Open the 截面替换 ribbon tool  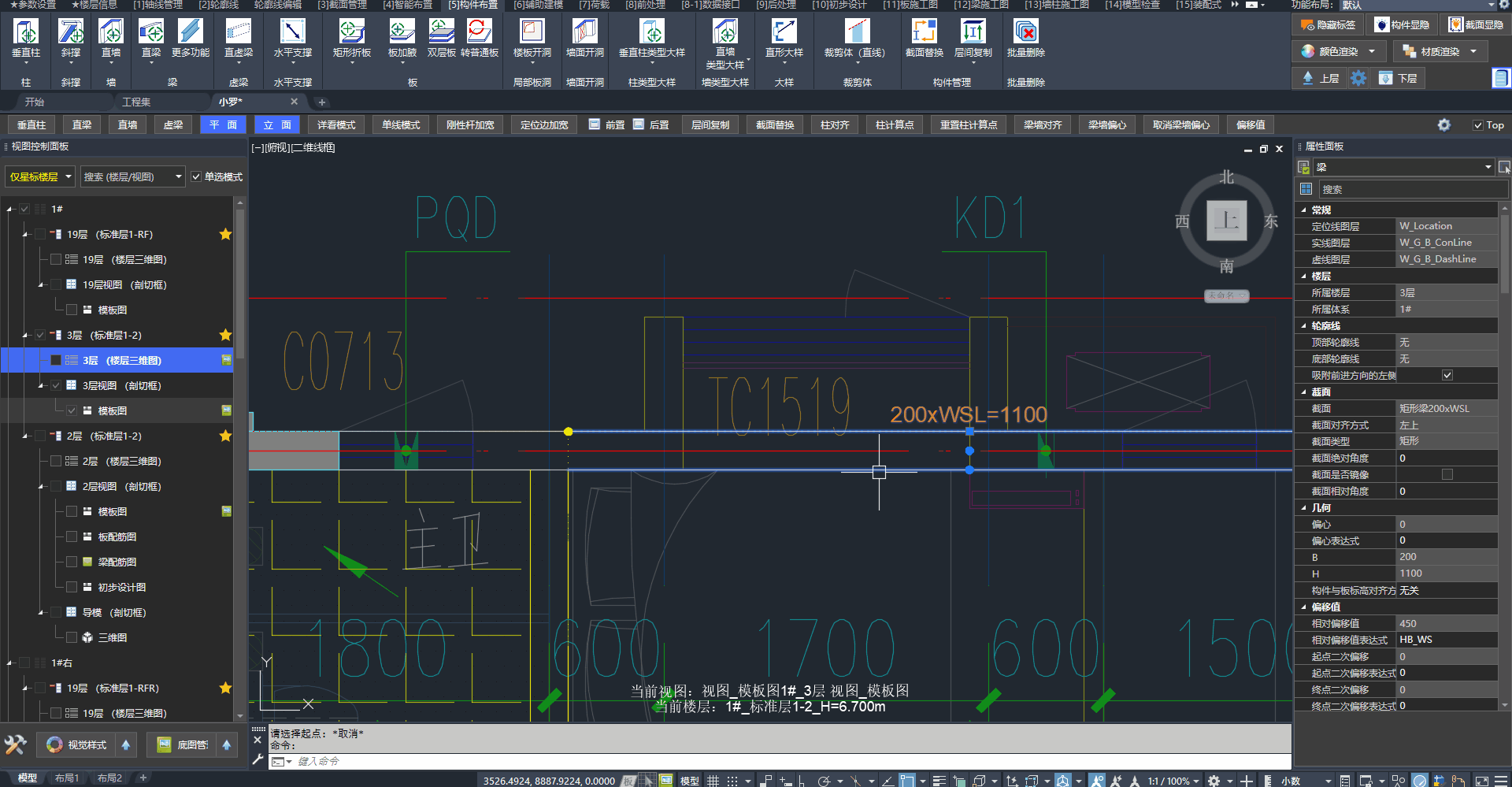tap(924, 32)
